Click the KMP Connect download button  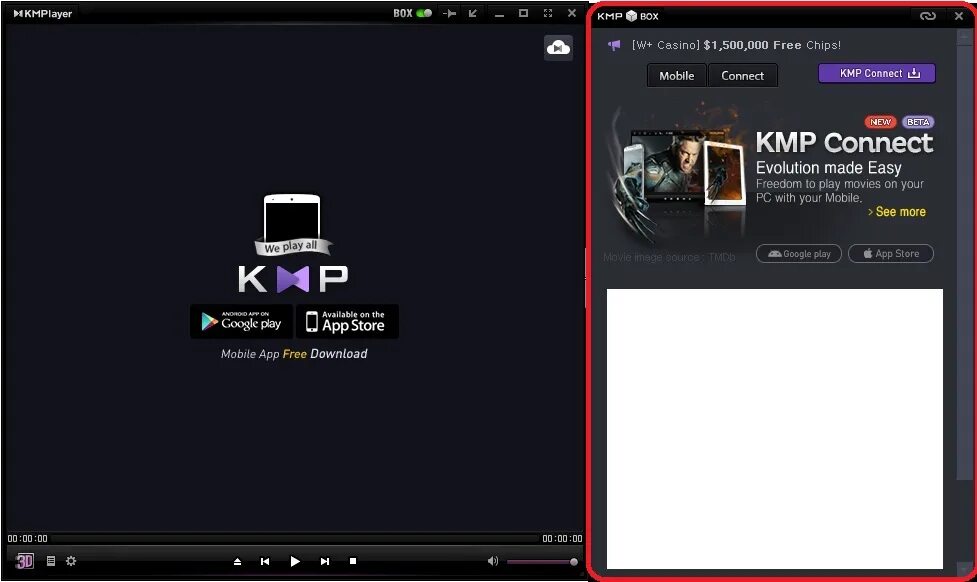coord(876,72)
